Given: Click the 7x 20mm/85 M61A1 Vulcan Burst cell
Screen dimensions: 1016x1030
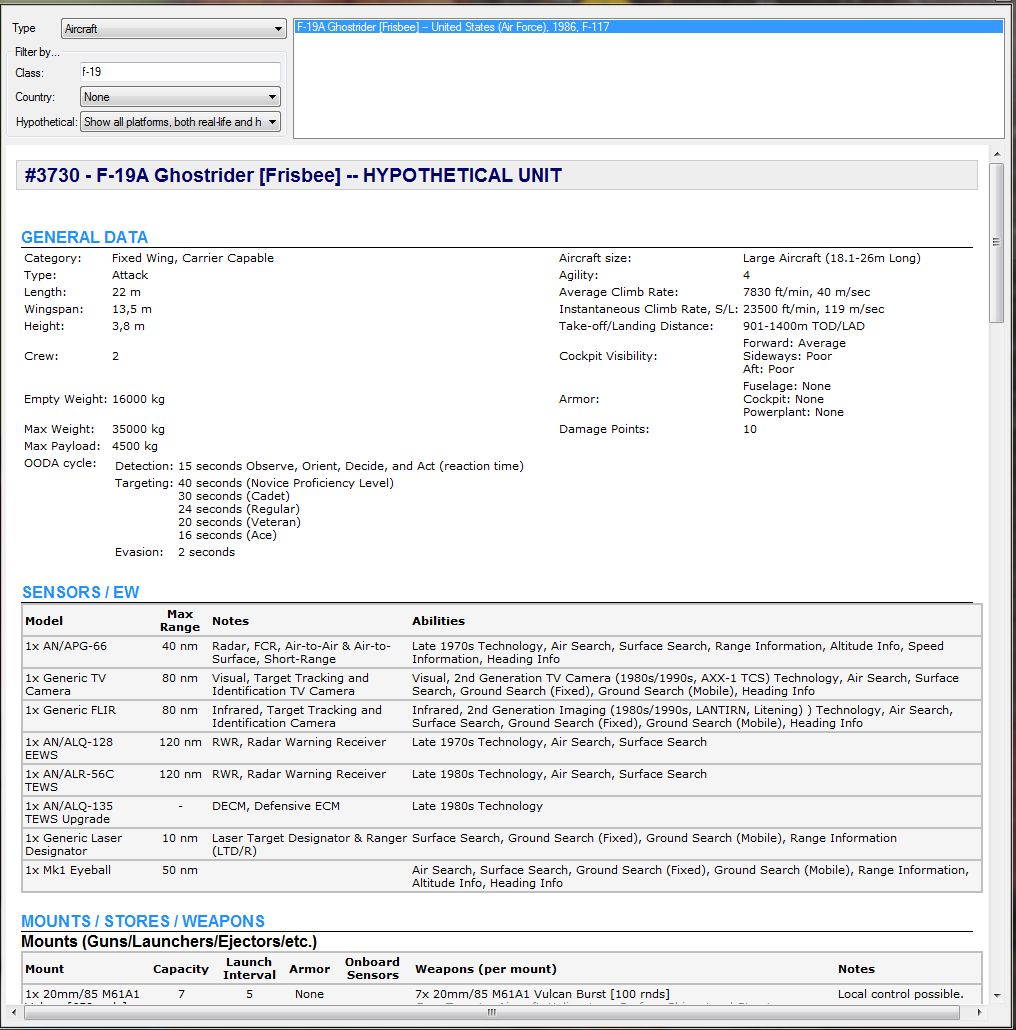Looking at the screenshot, I should point(542,994).
